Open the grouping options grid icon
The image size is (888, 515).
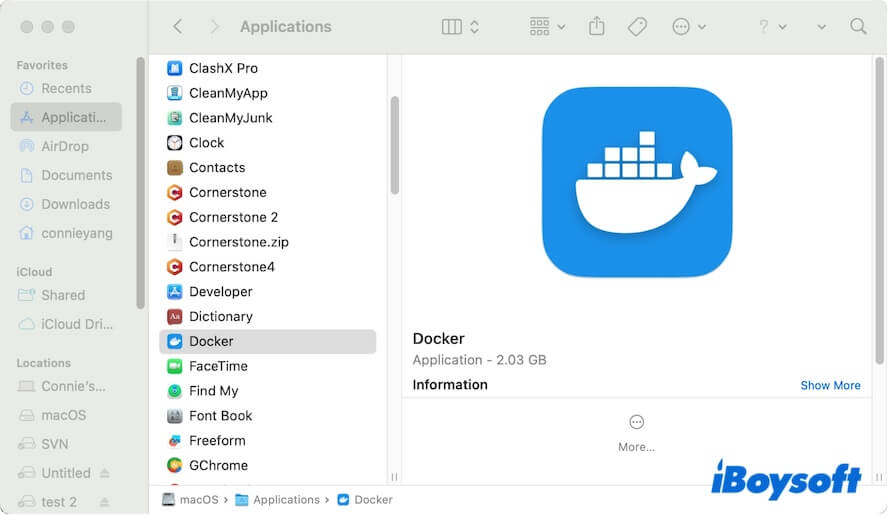click(x=539, y=27)
